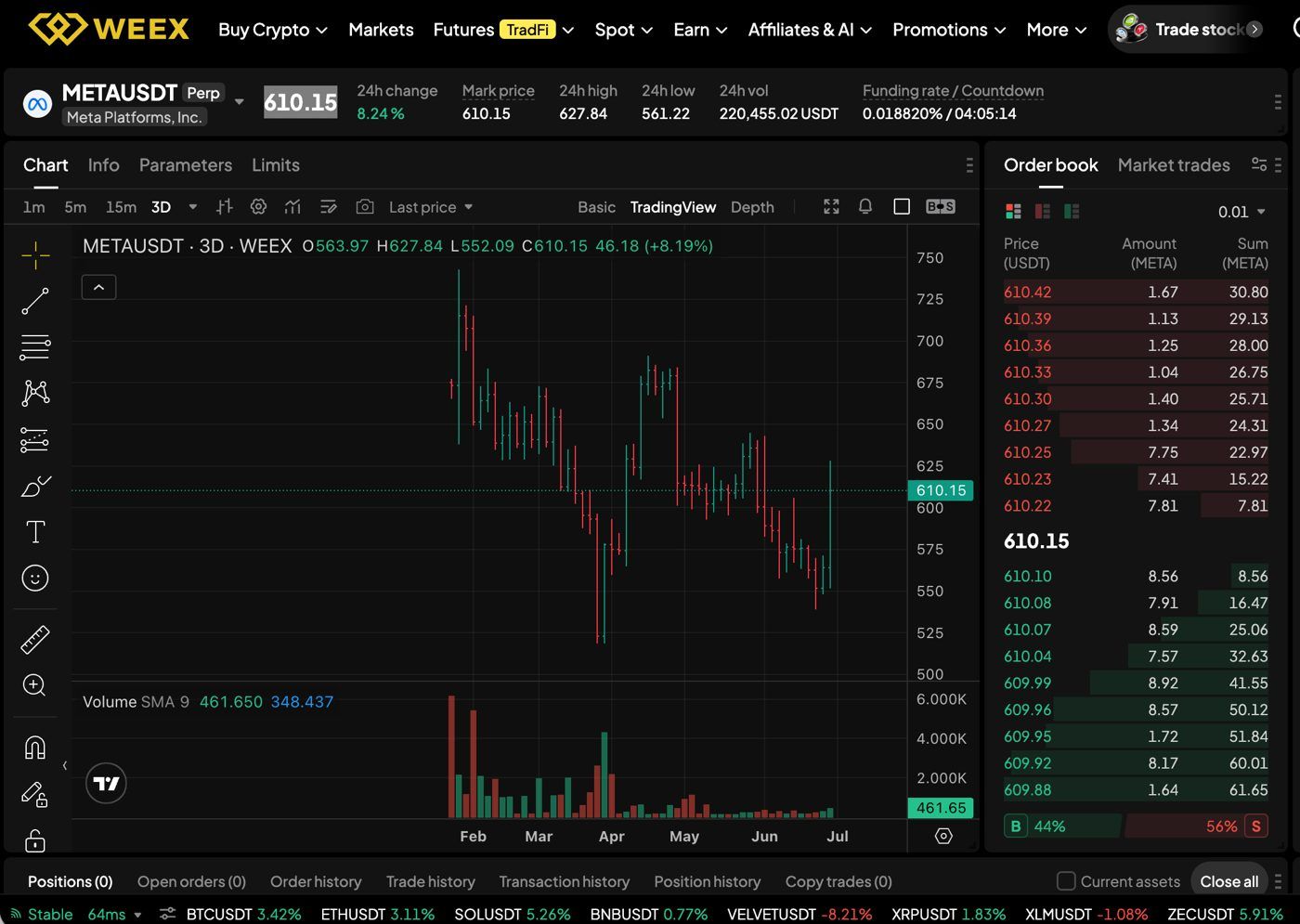This screenshot has height=924, width=1300.
Task: Switch chart to Depth view
Action: tap(752, 206)
